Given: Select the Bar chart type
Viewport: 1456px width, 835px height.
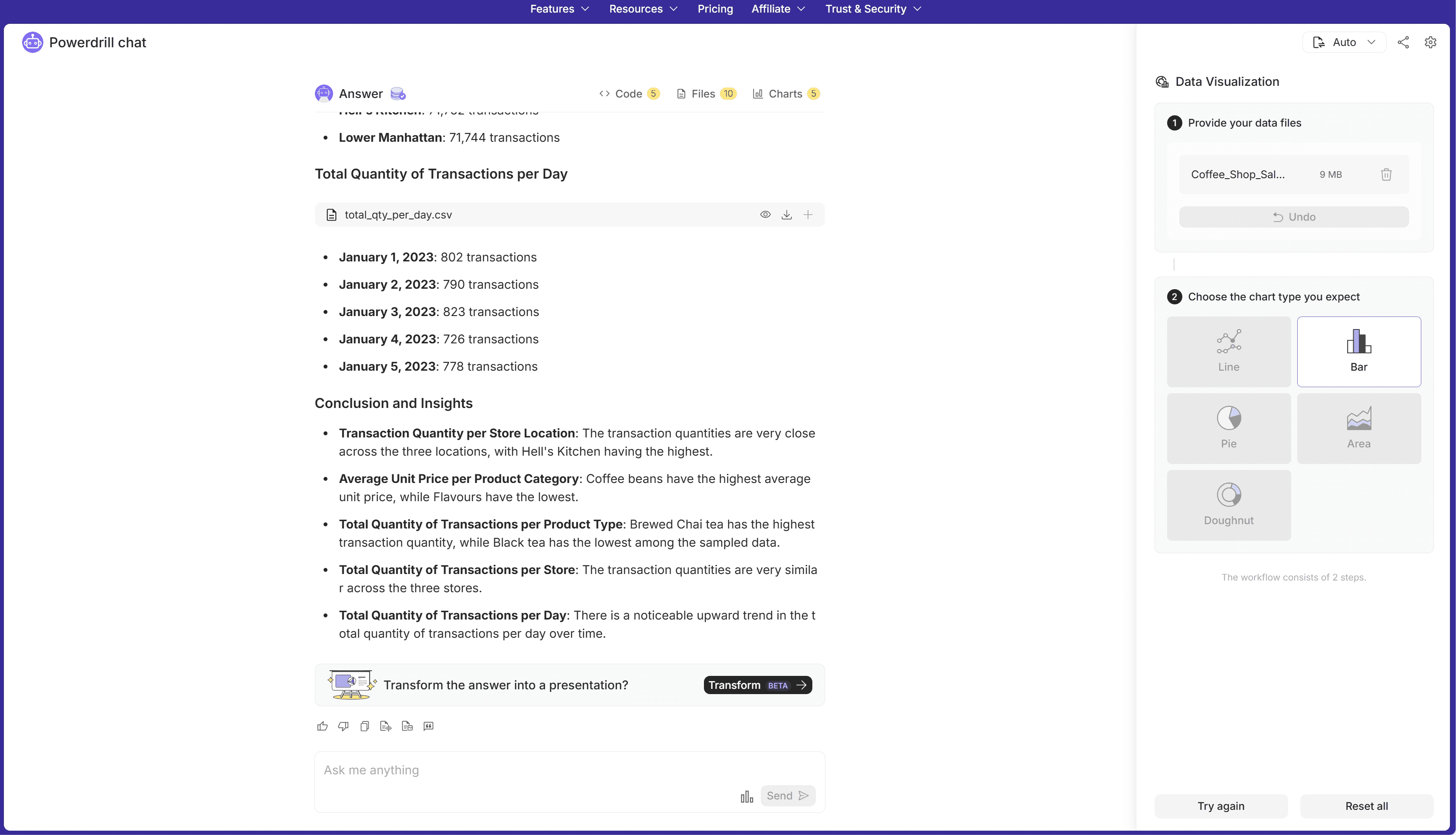Looking at the screenshot, I should click(x=1359, y=352).
